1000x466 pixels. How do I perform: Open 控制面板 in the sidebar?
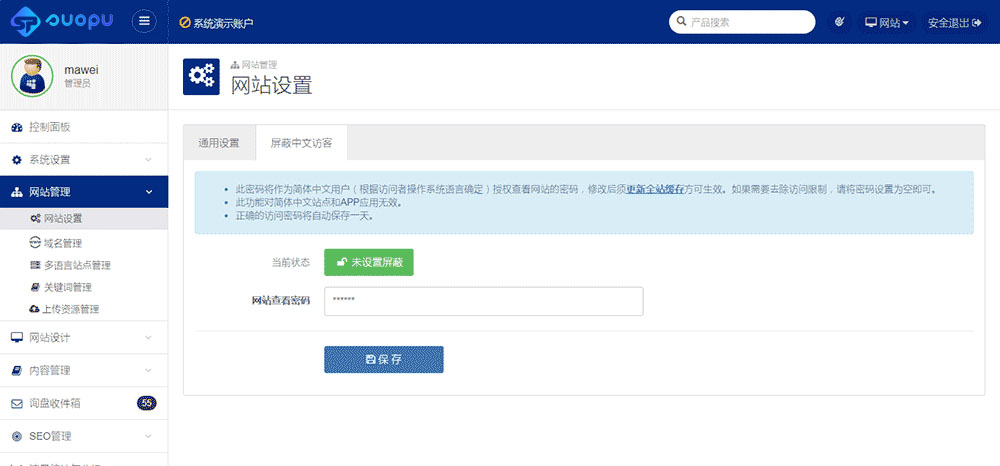(84, 127)
